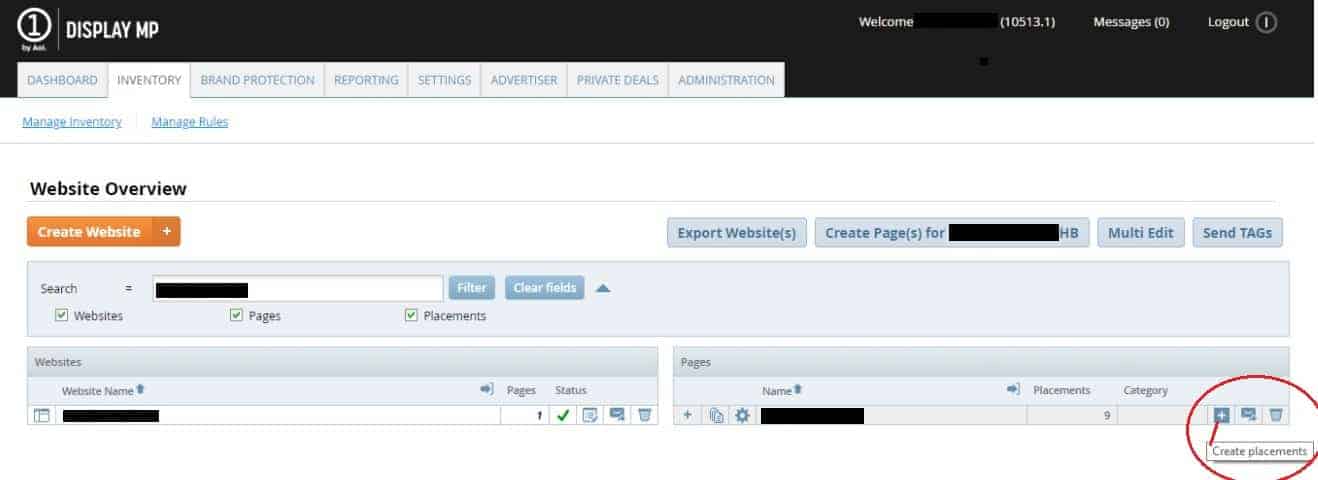Click the send tags icon in Pages row

click(1248, 415)
